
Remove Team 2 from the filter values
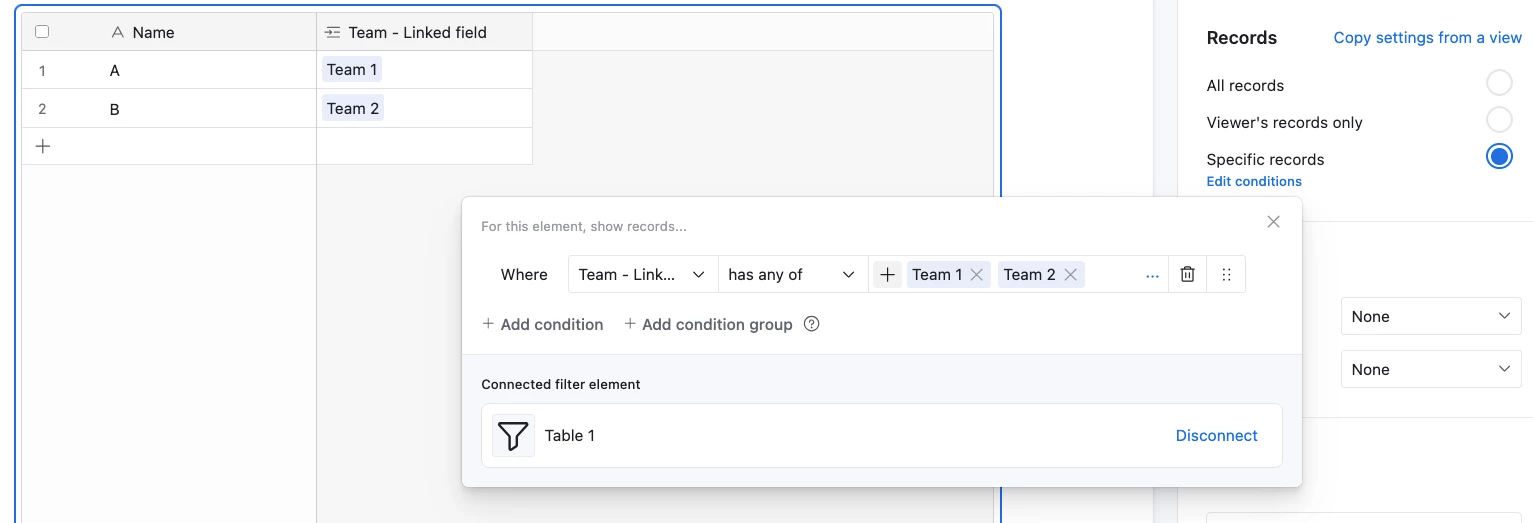point(1070,274)
